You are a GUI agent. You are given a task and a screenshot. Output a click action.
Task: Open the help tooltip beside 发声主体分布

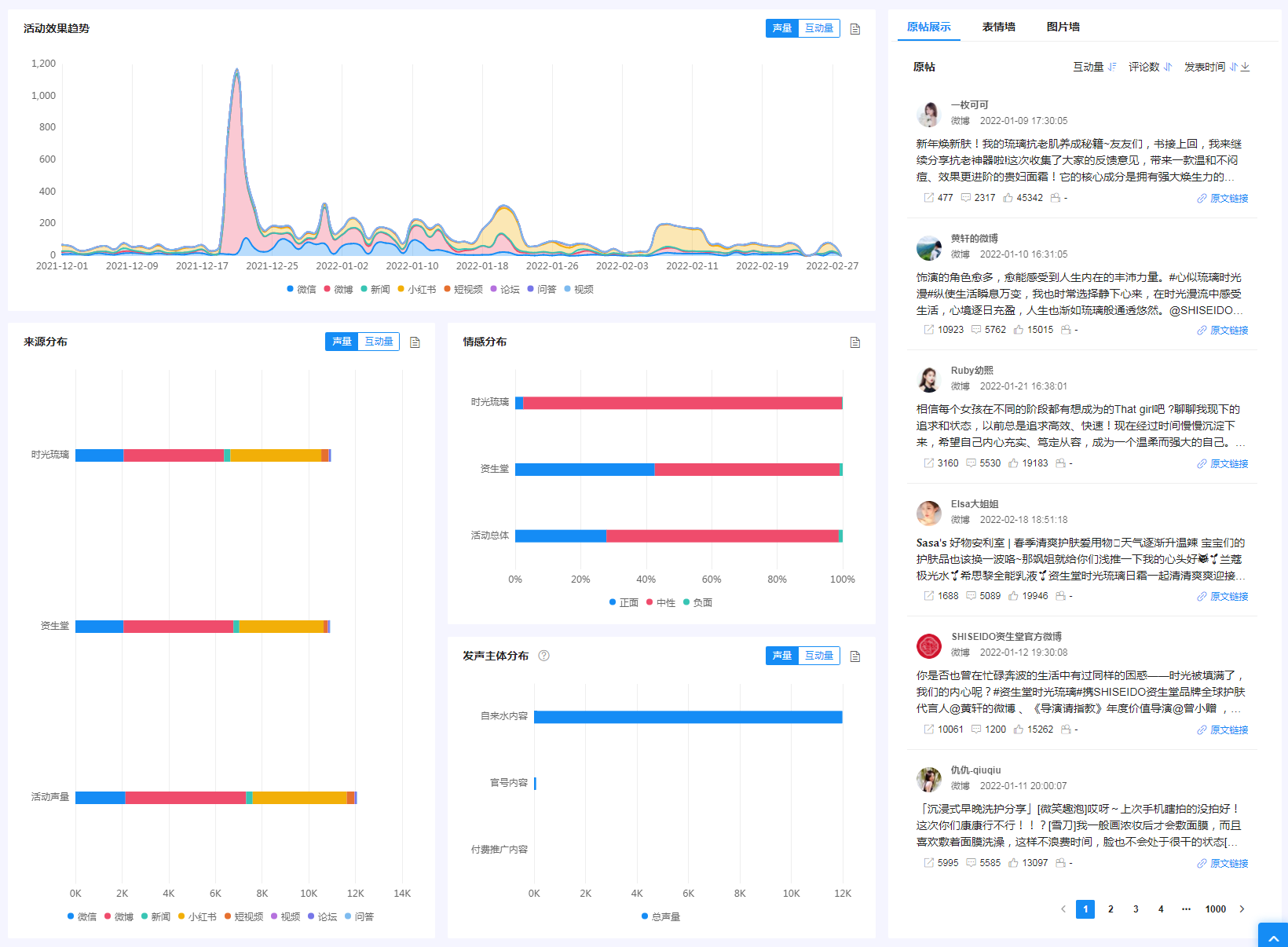[543, 656]
